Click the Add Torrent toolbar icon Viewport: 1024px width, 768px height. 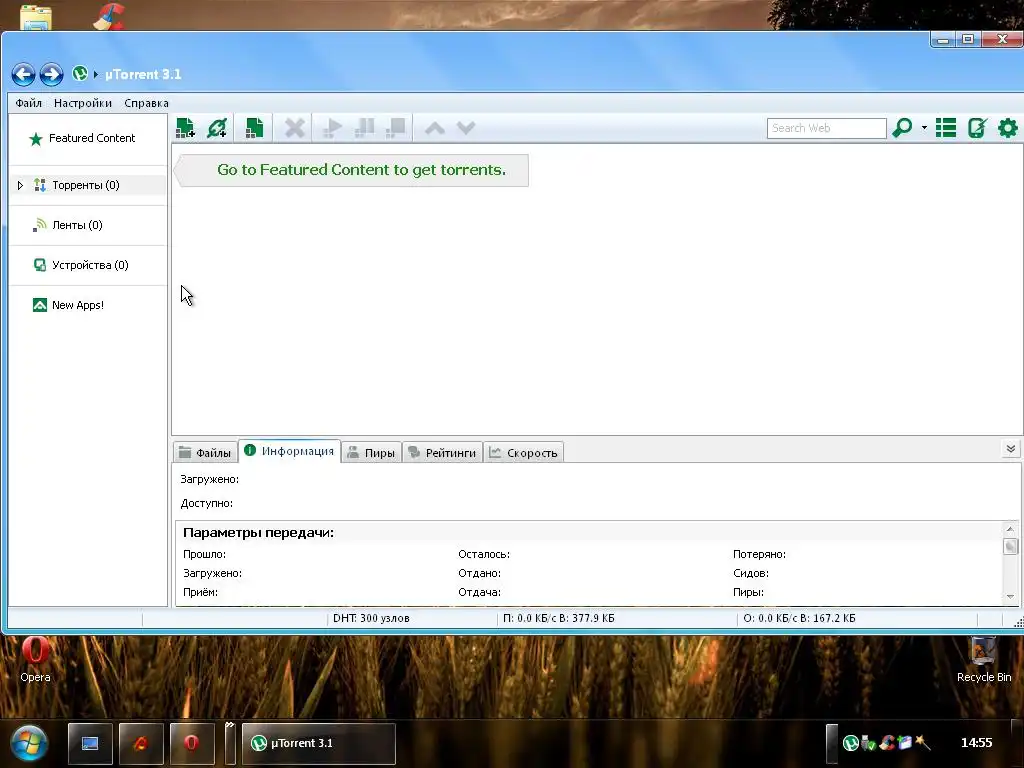tap(185, 128)
